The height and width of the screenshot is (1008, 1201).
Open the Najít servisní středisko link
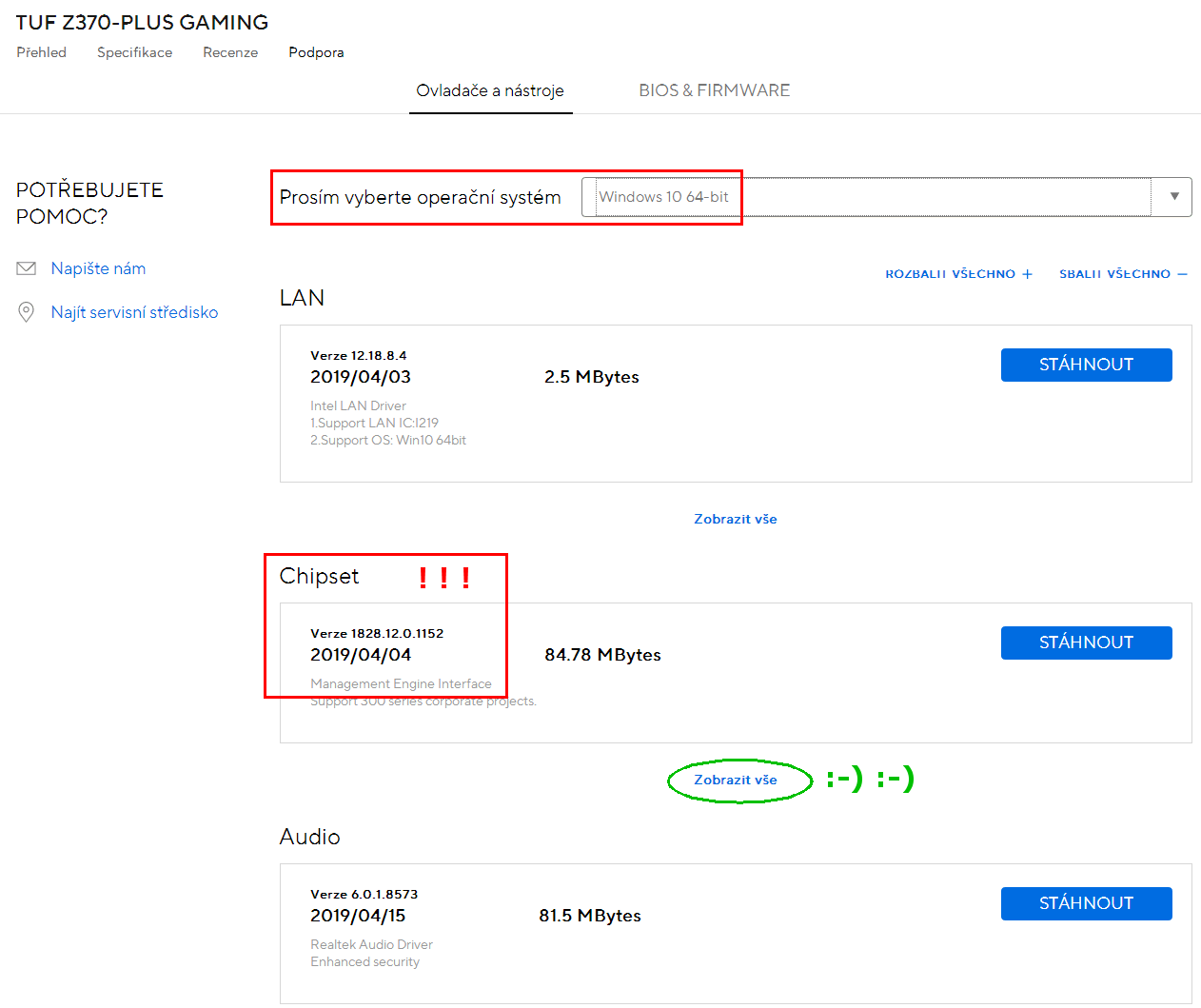click(x=134, y=312)
